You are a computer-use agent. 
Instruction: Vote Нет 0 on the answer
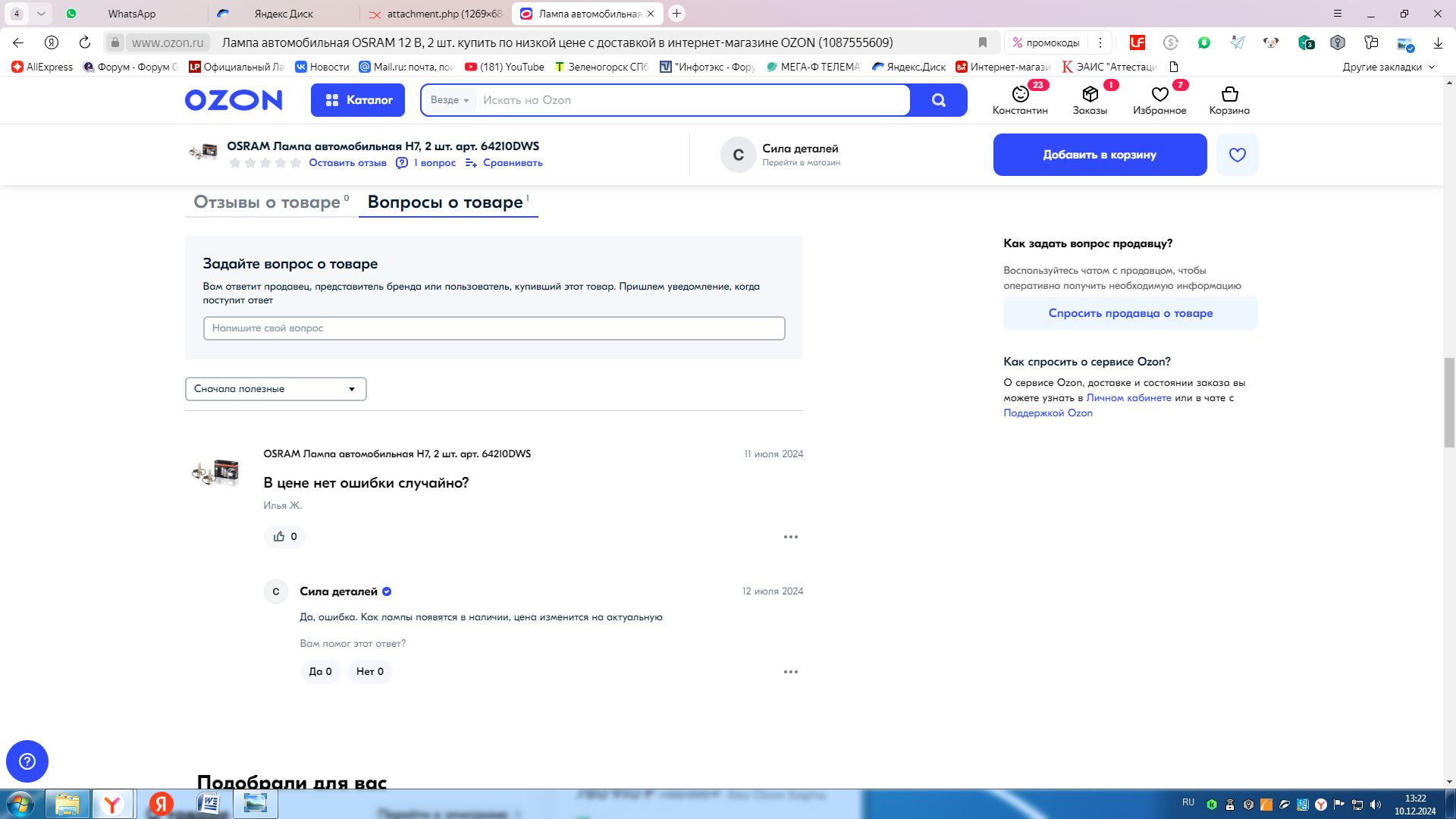click(x=370, y=672)
